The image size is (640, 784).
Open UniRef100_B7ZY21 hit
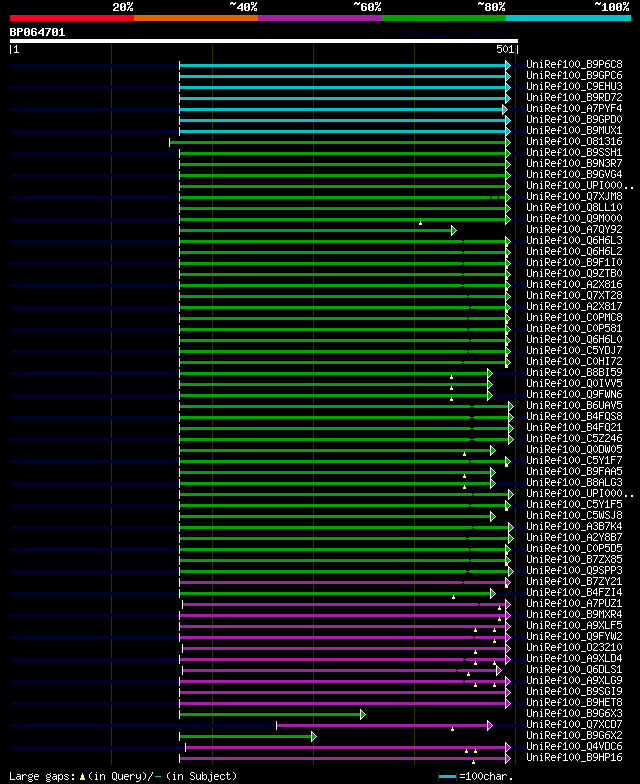tap(574, 582)
